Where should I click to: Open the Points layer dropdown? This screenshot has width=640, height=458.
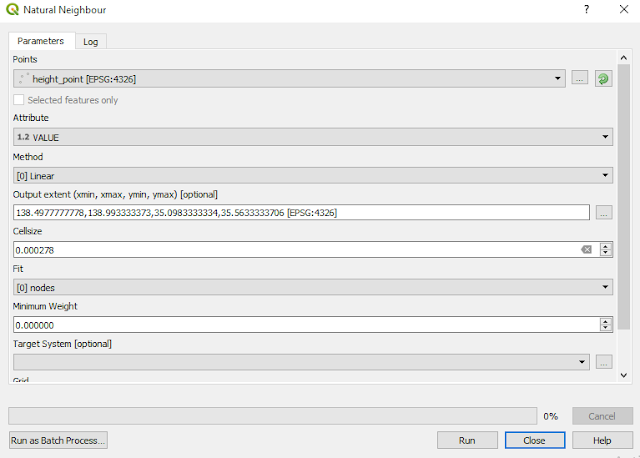pos(289,78)
